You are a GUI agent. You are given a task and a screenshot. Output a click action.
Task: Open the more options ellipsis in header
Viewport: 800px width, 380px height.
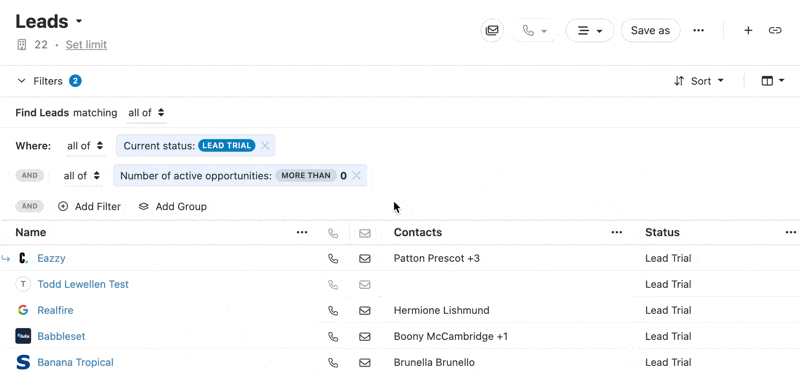[698, 31]
